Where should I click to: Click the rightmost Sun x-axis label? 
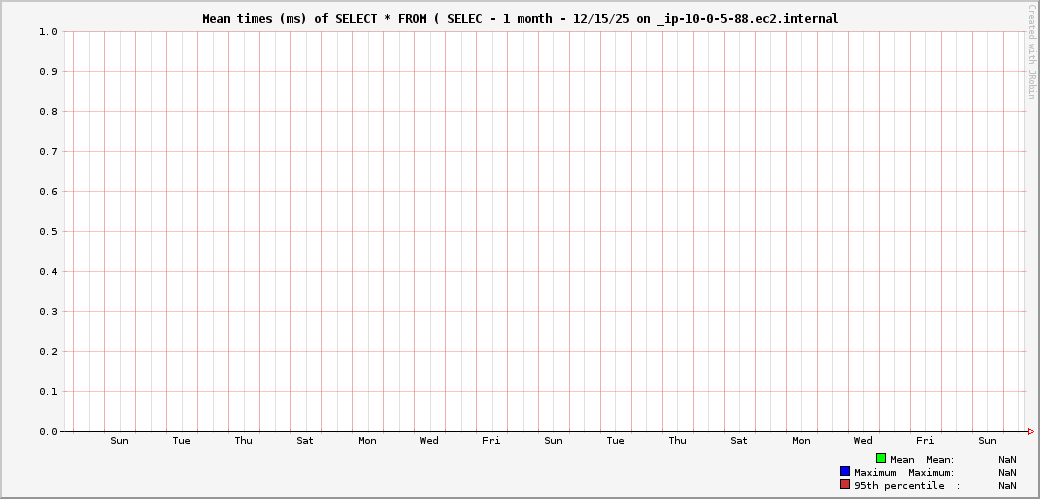pyautogui.click(x=987, y=441)
